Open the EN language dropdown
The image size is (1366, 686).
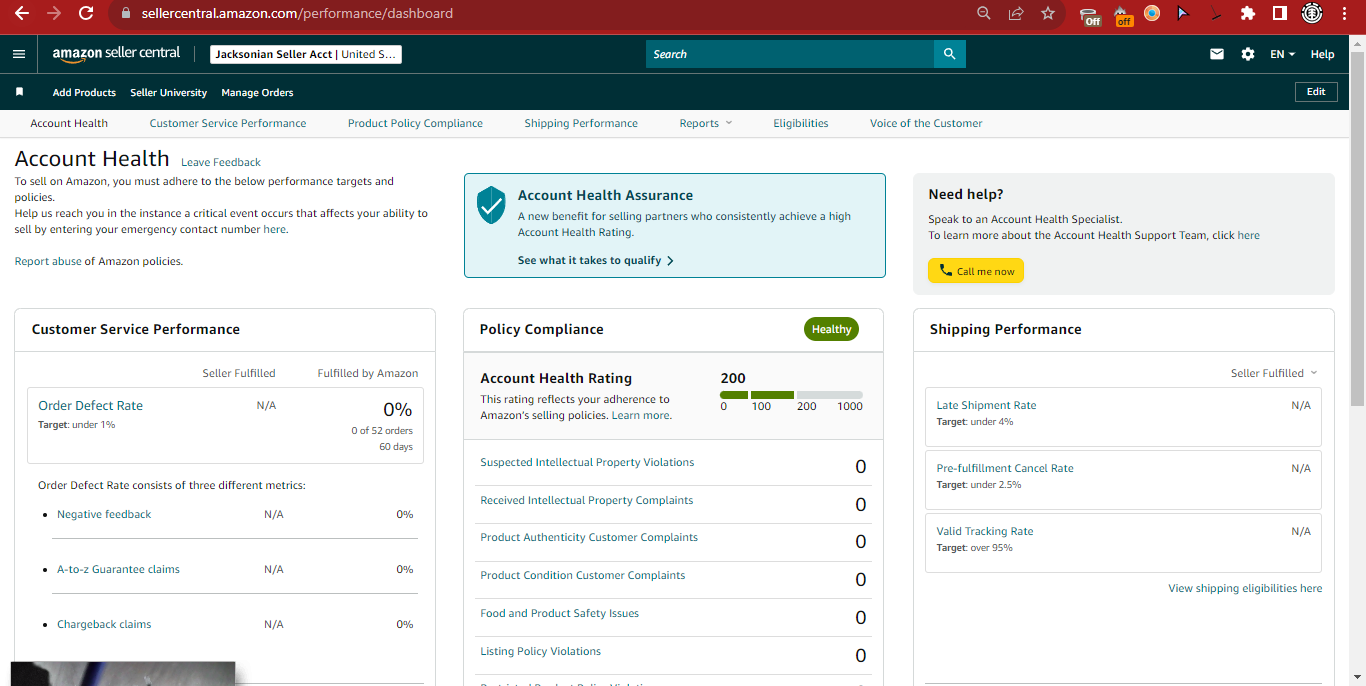point(1283,54)
